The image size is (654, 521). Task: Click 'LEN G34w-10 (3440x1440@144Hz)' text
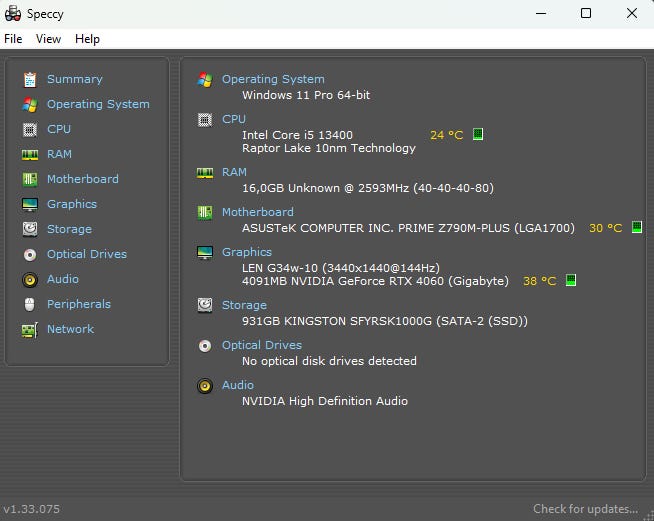tap(341, 268)
